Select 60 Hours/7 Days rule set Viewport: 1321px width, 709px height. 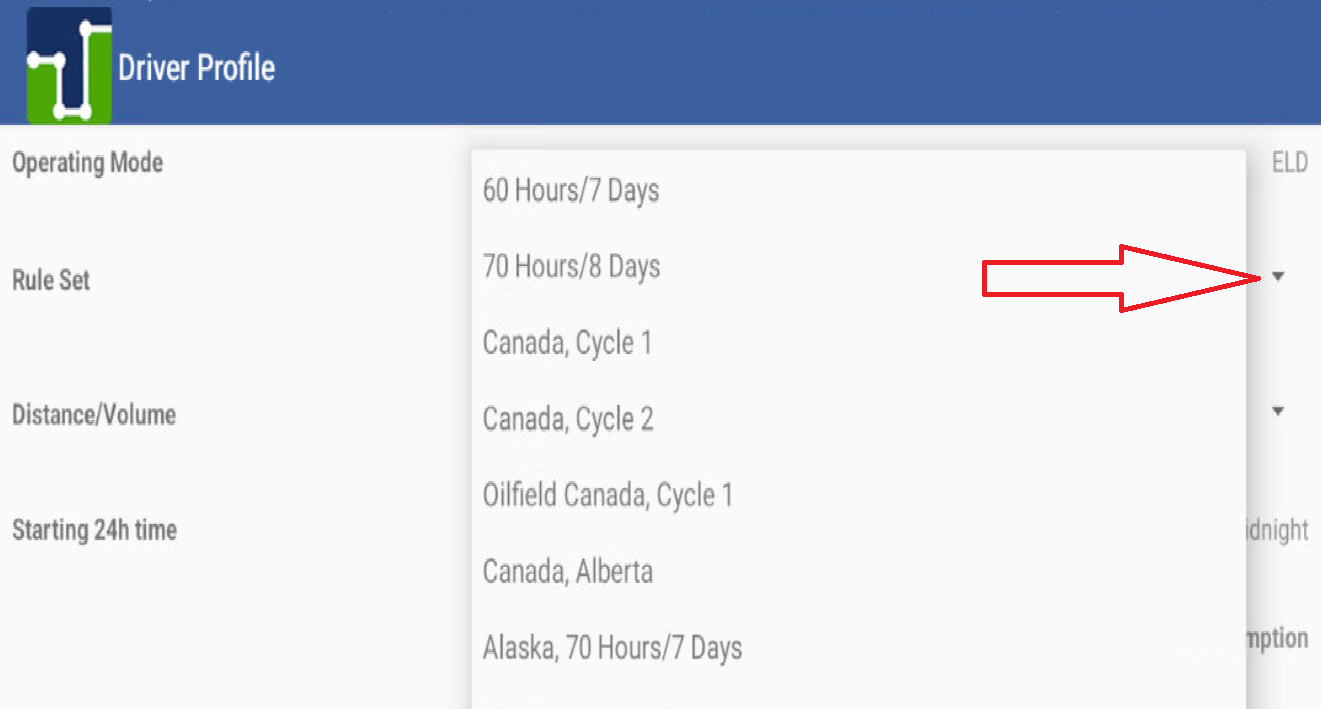coord(571,190)
